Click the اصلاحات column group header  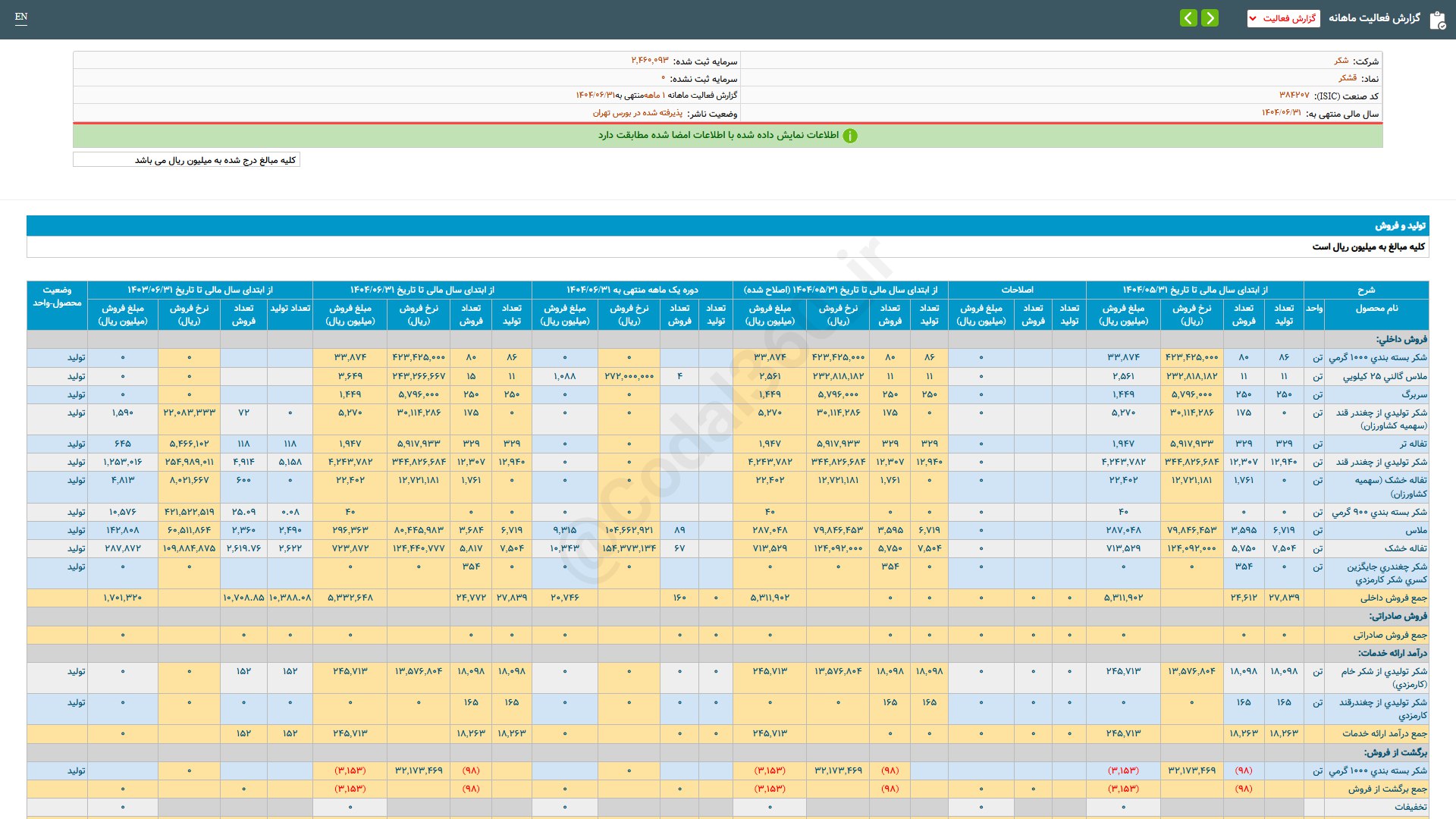pyautogui.click(x=1016, y=290)
